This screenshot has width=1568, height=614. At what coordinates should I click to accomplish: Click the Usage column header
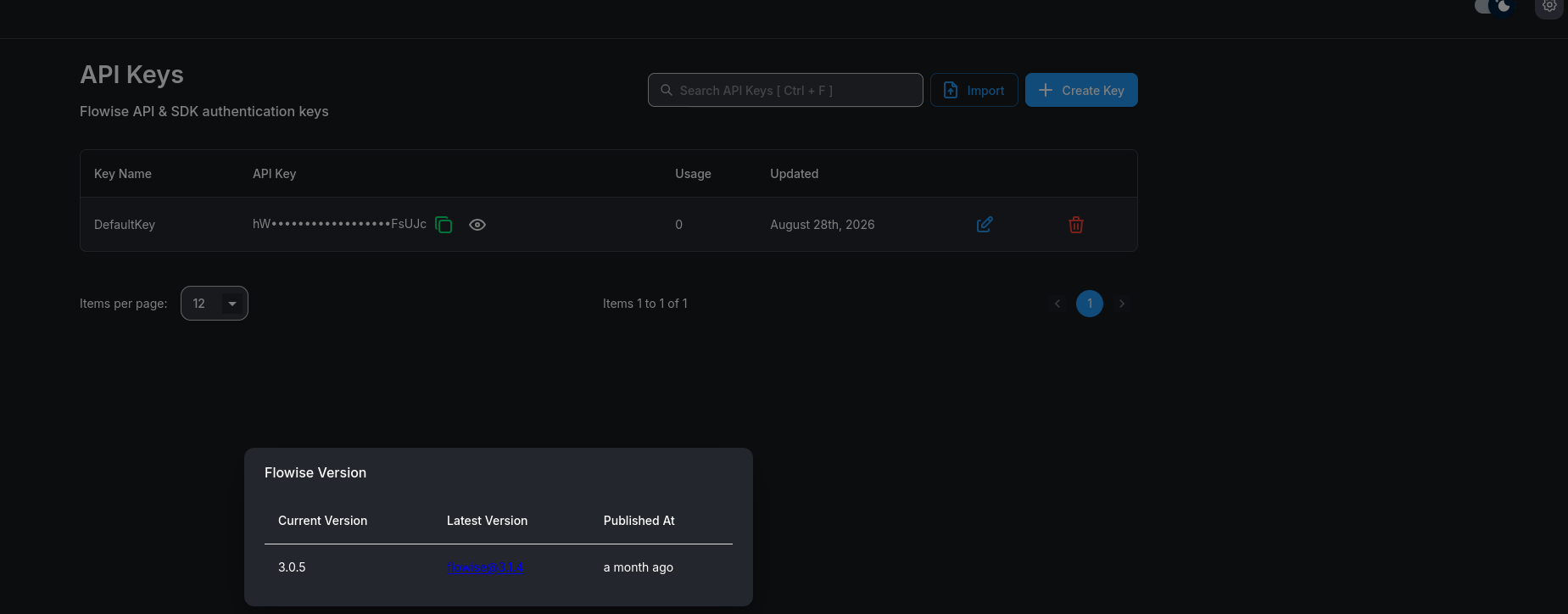click(x=693, y=174)
